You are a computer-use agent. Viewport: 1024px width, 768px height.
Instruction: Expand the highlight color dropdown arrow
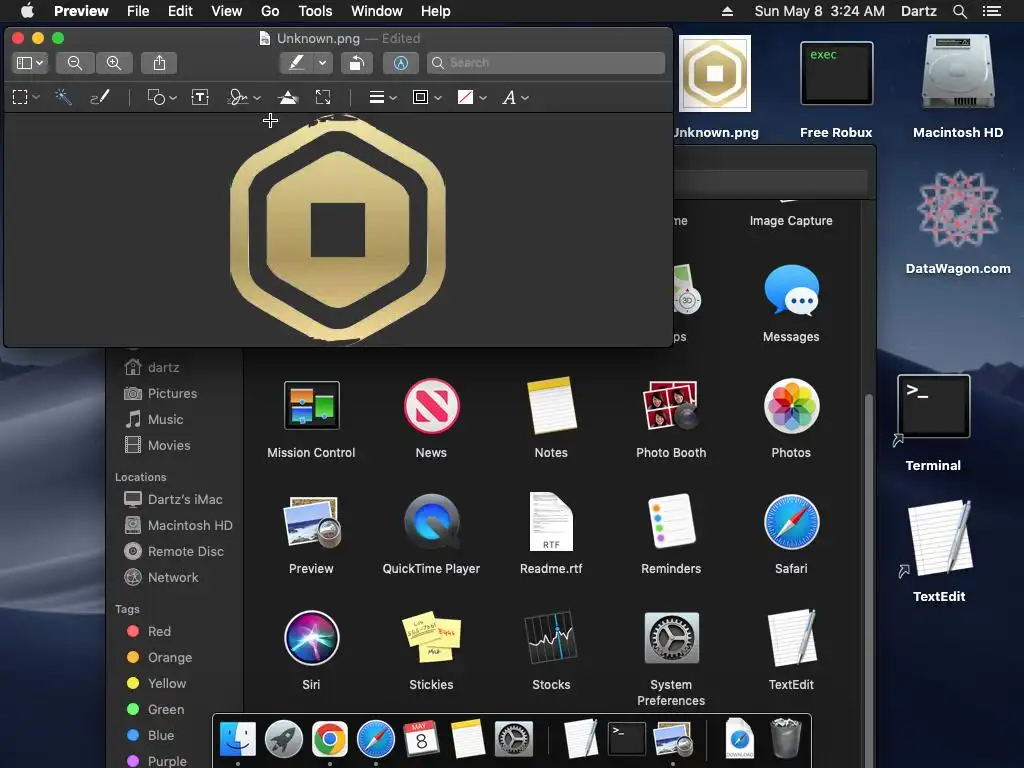[x=323, y=63]
